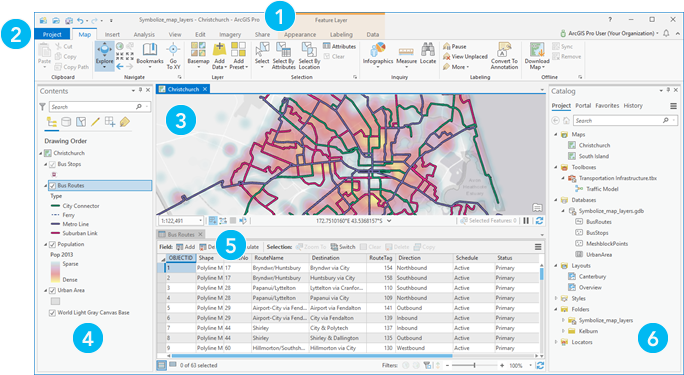Screen dimensions: 684x375
Task: Switch to List By Selection view
Action: tap(81, 122)
